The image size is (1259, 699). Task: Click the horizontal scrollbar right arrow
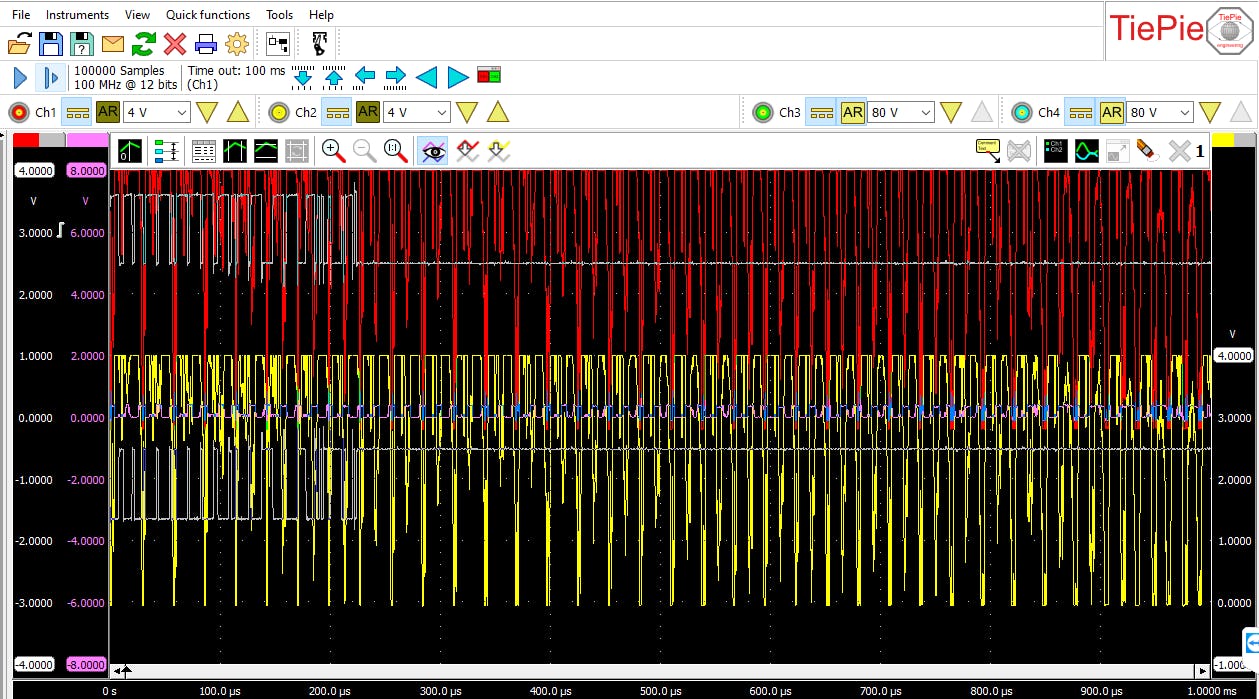coord(1202,671)
